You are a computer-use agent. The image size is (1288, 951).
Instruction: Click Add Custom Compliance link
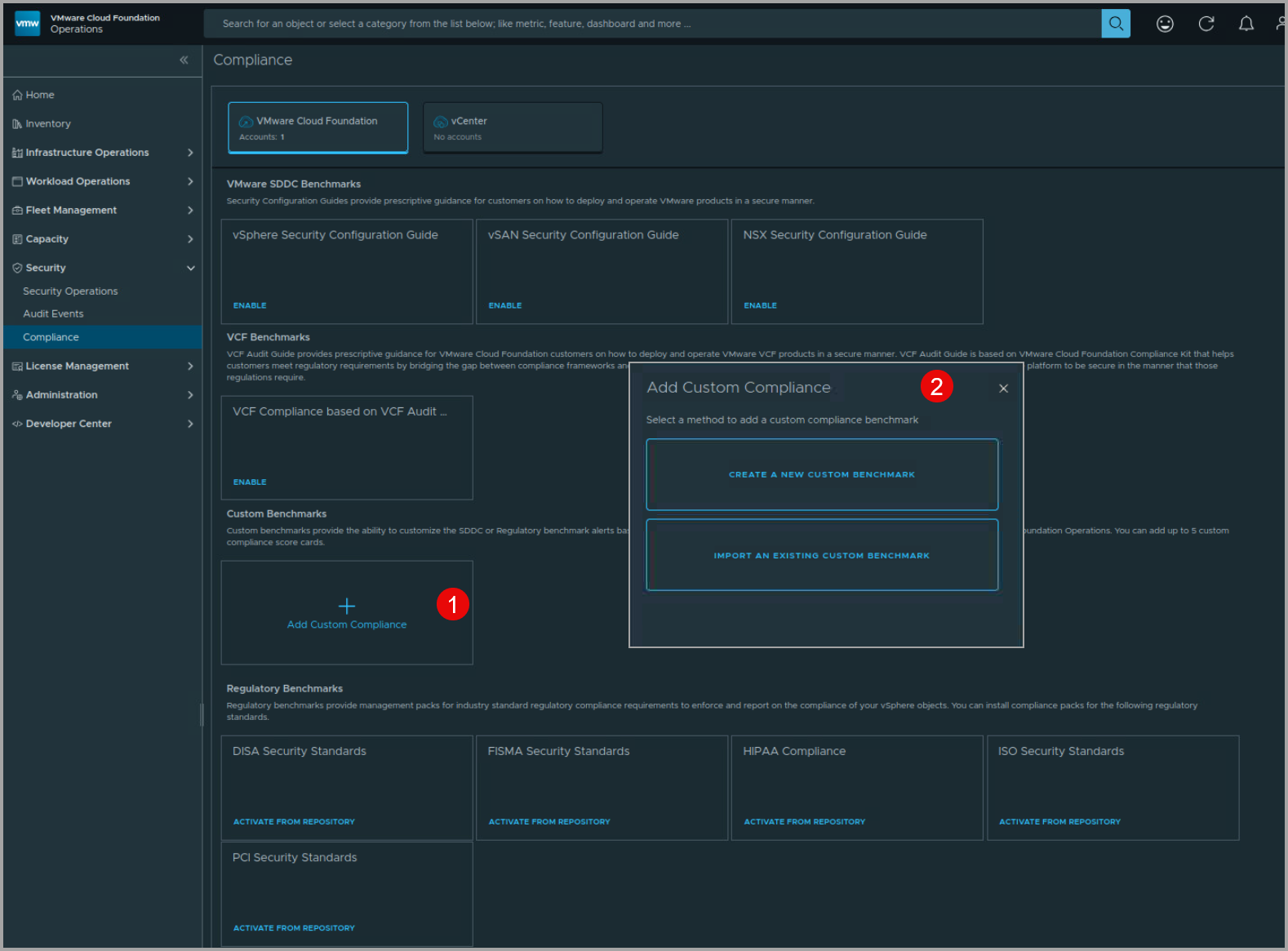(x=347, y=624)
